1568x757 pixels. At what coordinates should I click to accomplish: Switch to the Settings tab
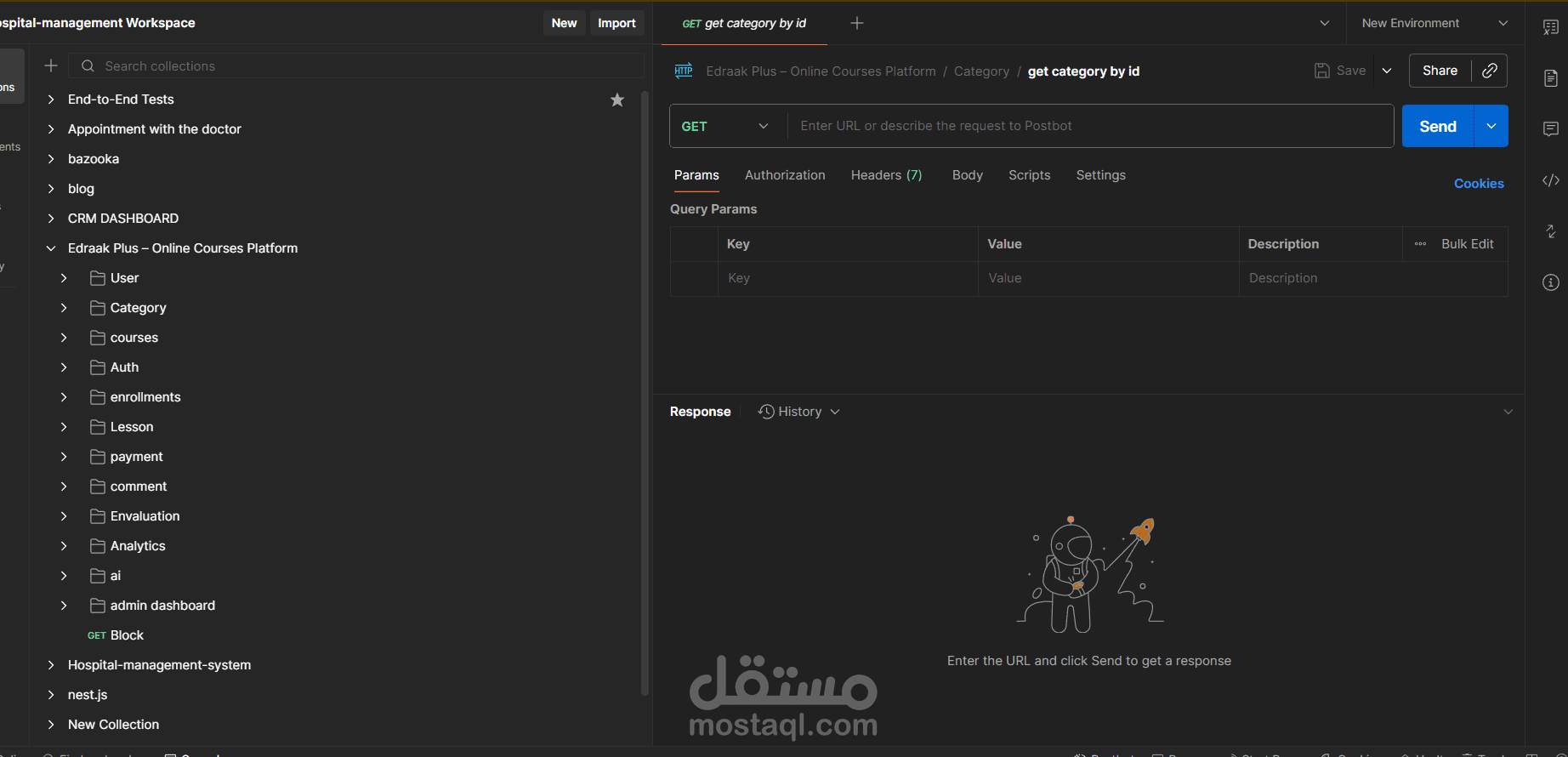1101,175
